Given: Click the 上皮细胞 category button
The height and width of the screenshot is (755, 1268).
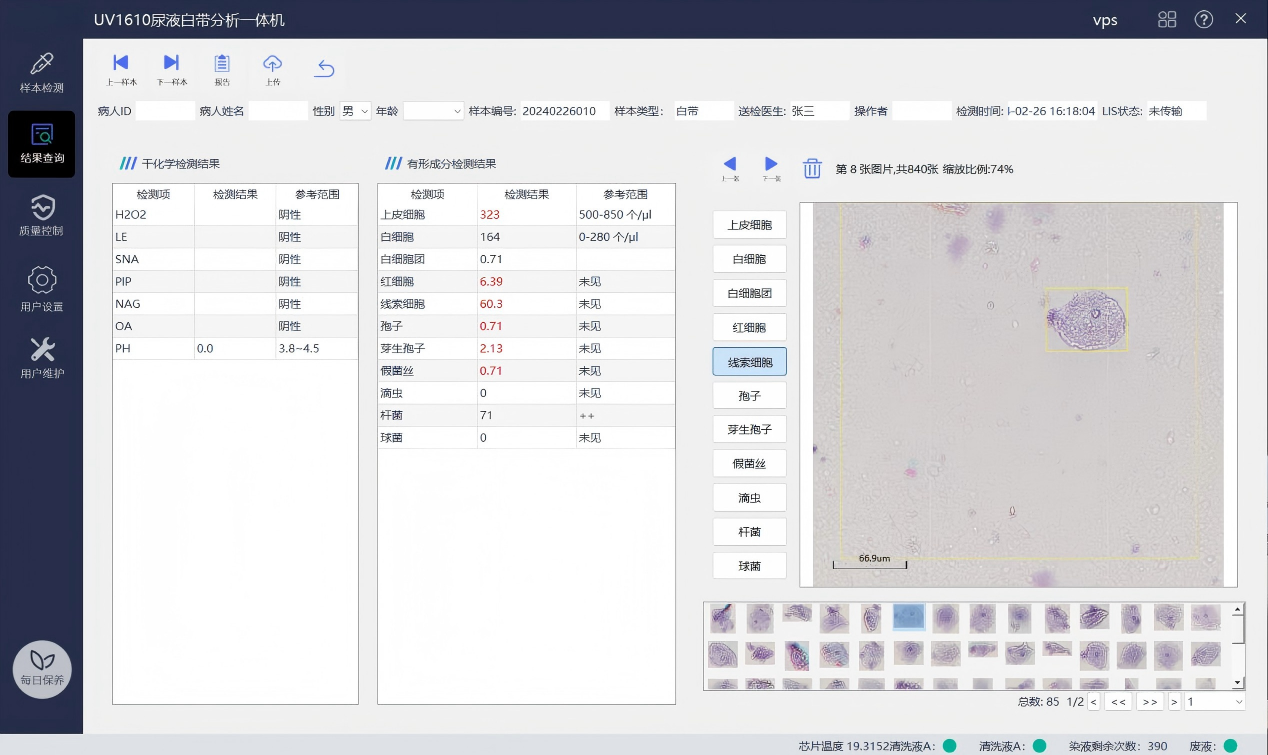Looking at the screenshot, I should (749, 225).
